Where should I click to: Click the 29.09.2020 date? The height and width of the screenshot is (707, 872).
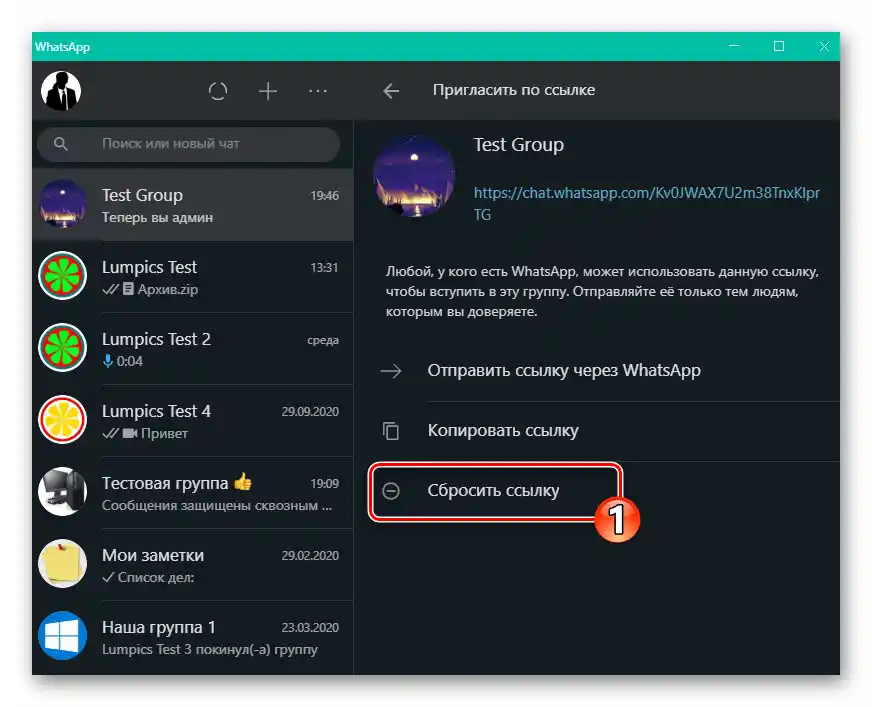(310, 412)
